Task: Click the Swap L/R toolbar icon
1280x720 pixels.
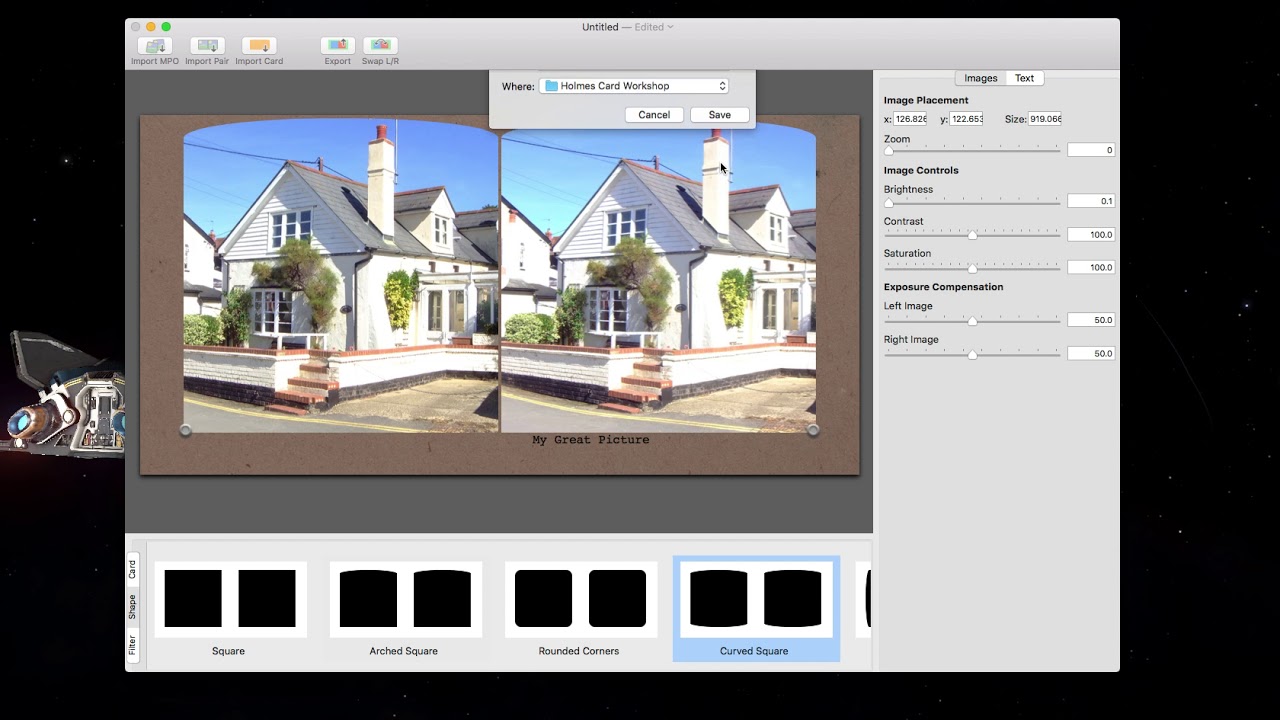Action: tap(380, 45)
